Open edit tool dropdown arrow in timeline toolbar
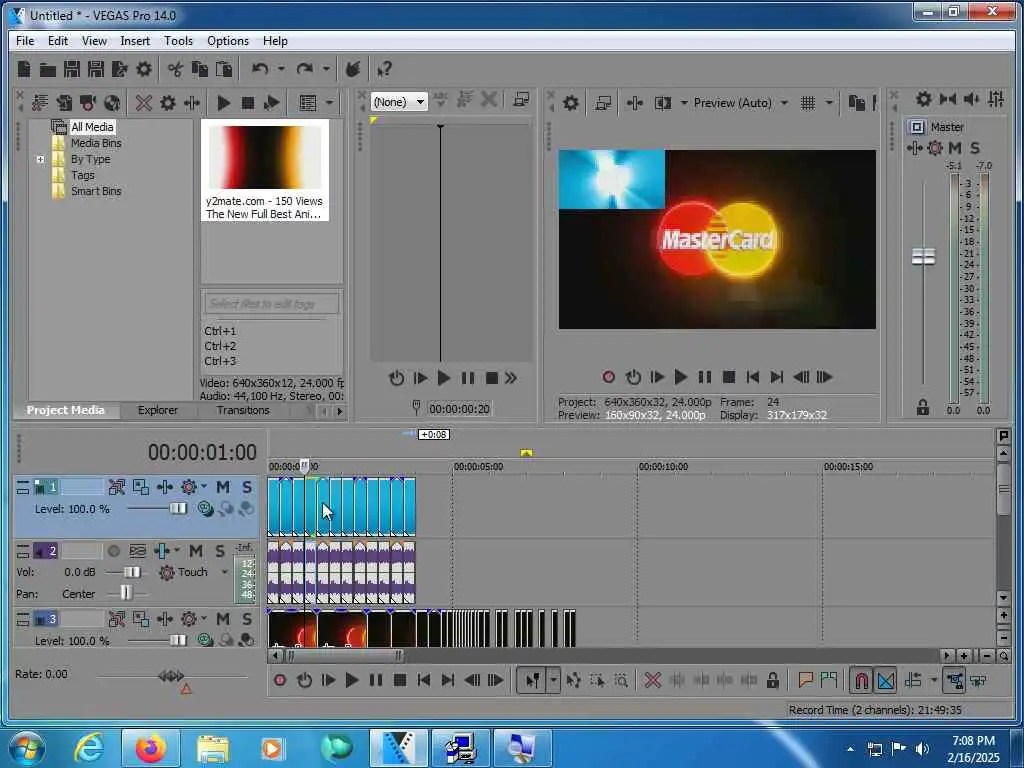This screenshot has height=768, width=1024. pyautogui.click(x=553, y=680)
